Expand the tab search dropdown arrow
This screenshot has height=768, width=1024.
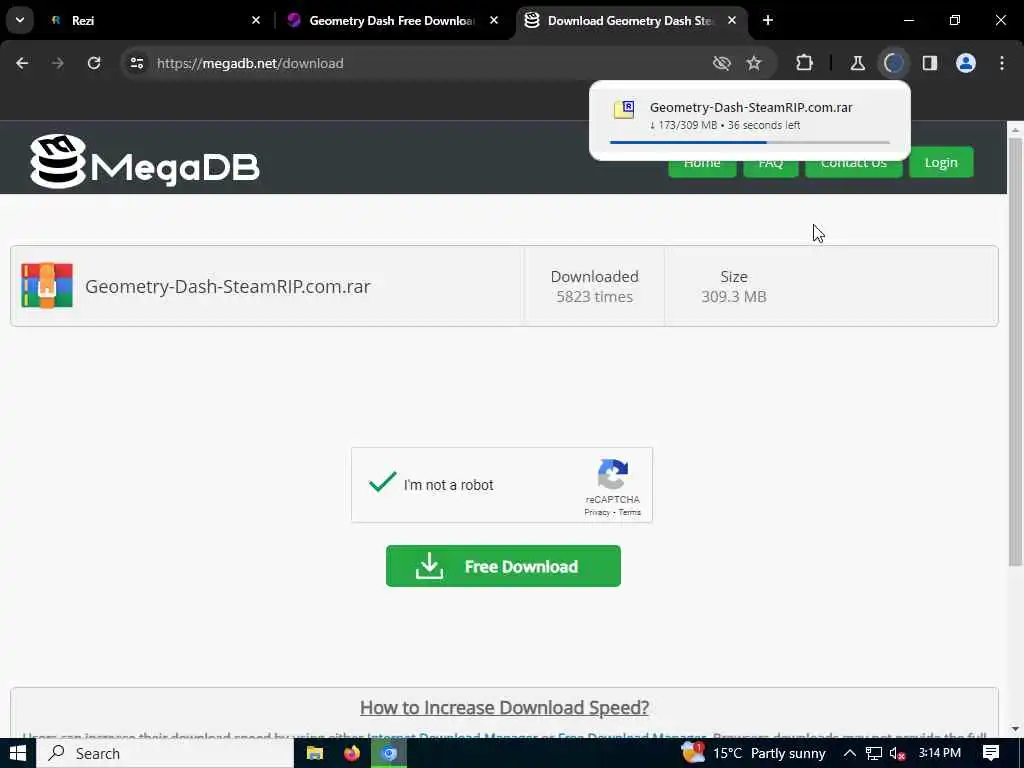pyautogui.click(x=20, y=20)
